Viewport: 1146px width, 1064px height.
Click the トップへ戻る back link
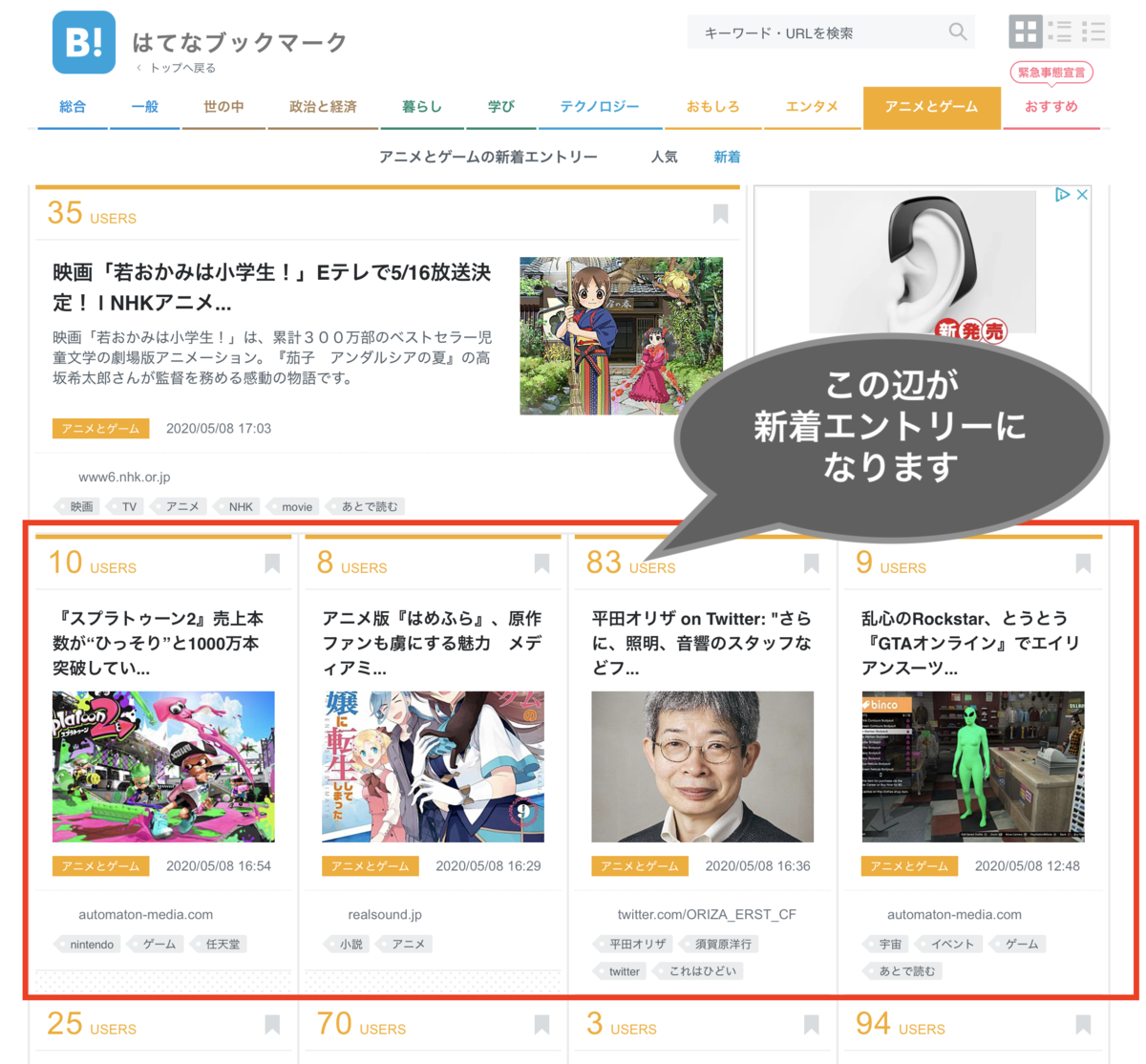[176, 68]
